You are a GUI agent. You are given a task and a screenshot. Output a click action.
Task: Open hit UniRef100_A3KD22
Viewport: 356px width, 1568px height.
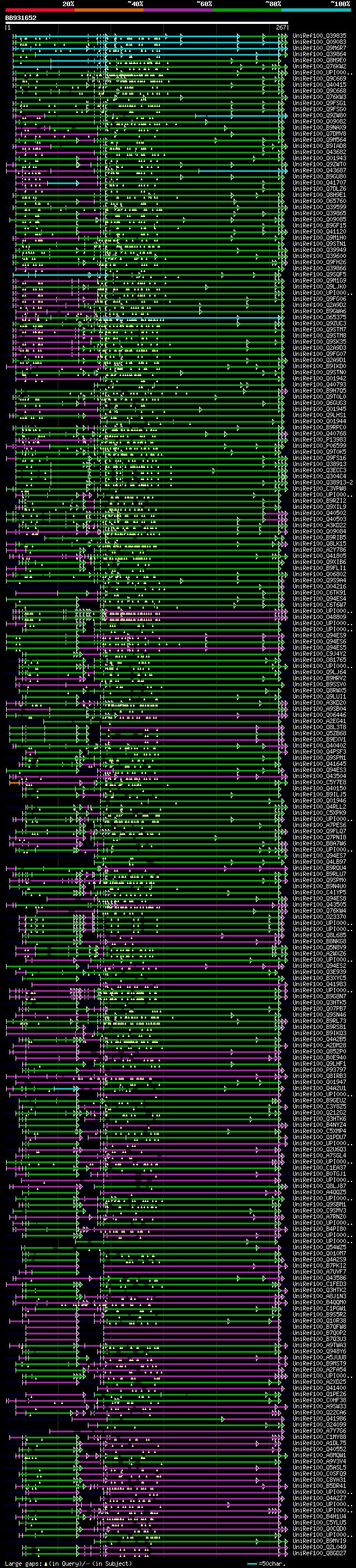coord(319,525)
